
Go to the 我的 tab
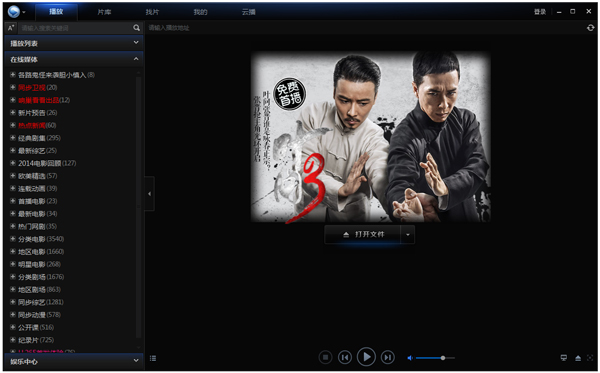coord(200,12)
